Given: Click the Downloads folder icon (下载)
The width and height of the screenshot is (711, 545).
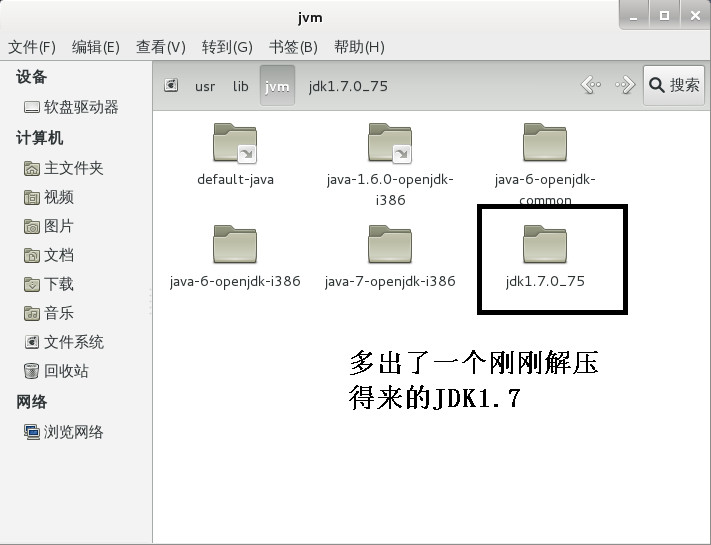Looking at the screenshot, I should (31, 284).
